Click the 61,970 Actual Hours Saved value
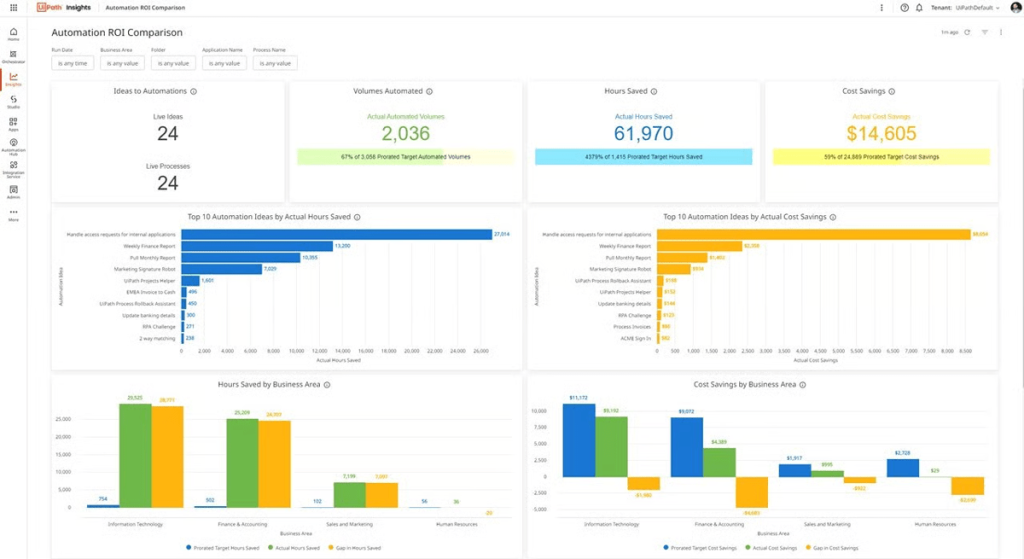 tap(643, 134)
